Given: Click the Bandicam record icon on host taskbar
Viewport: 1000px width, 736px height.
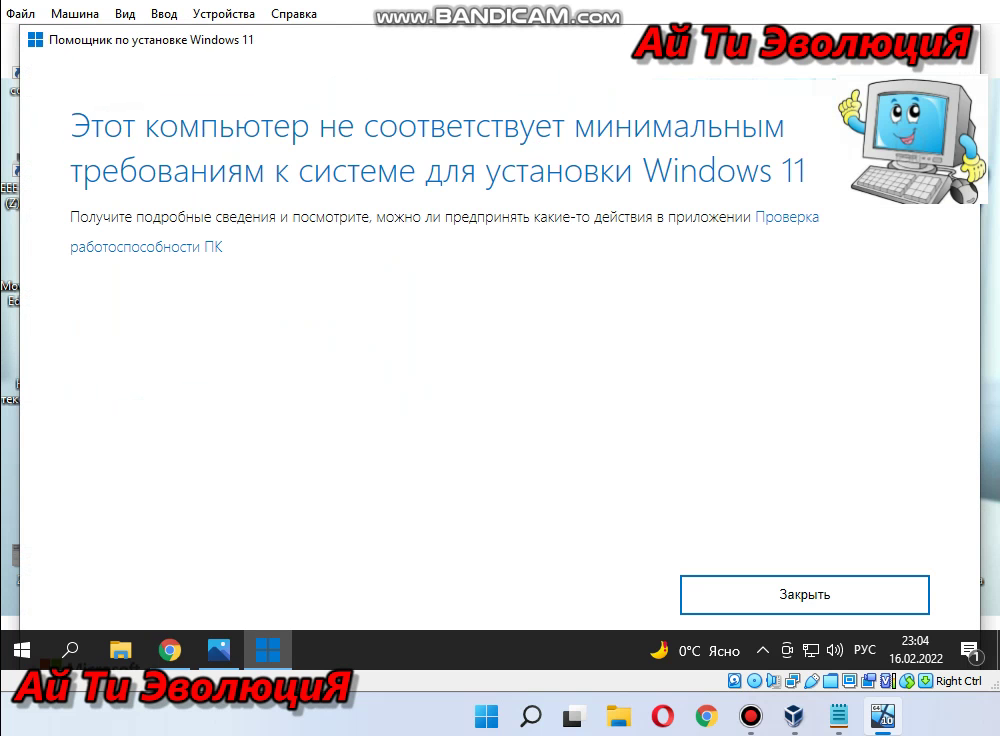Looking at the screenshot, I should click(x=751, y=717).
